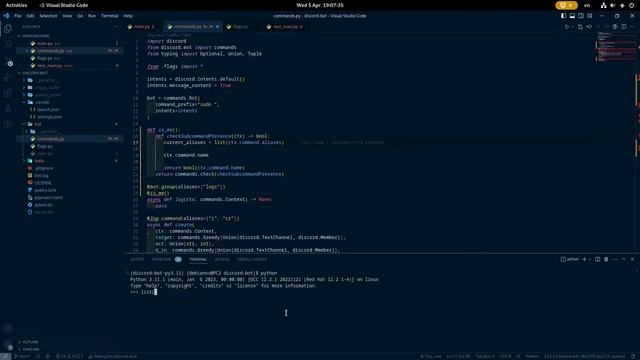Open the File menu
Screen dimensions: 640x360
(x=18, y=16)
